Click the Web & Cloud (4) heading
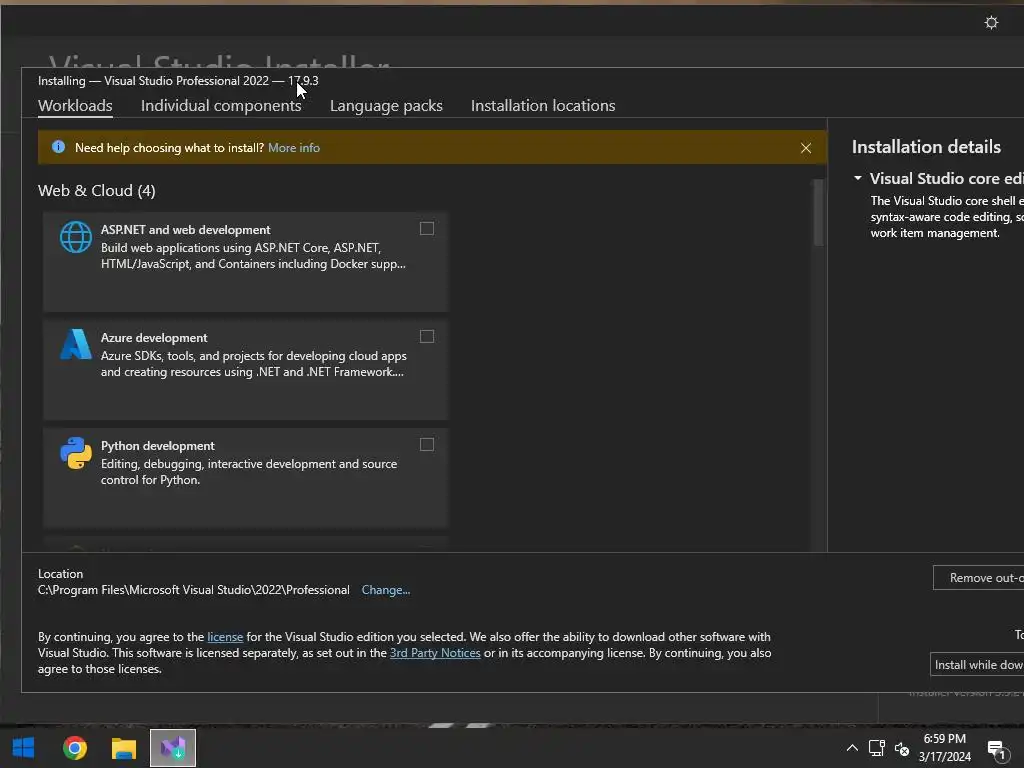 point(97,191)
